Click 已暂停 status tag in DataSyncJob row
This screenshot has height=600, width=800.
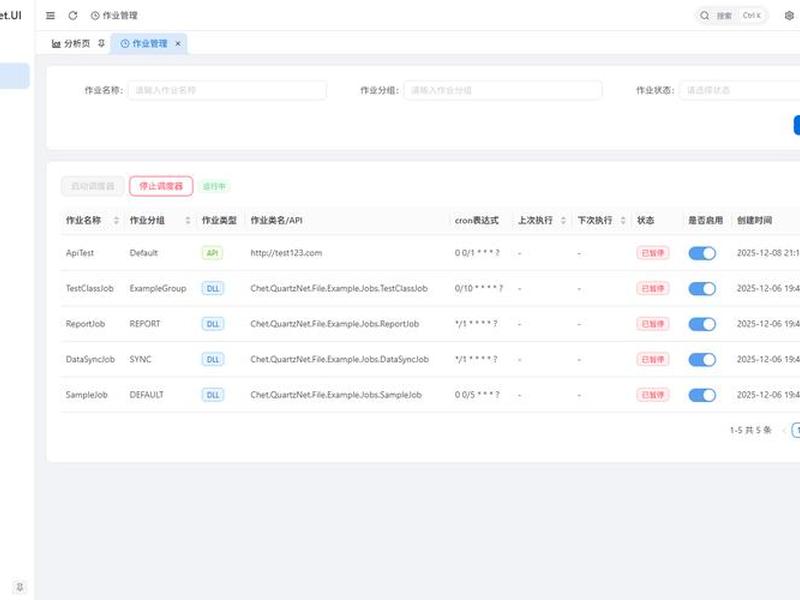pos(653,360)
